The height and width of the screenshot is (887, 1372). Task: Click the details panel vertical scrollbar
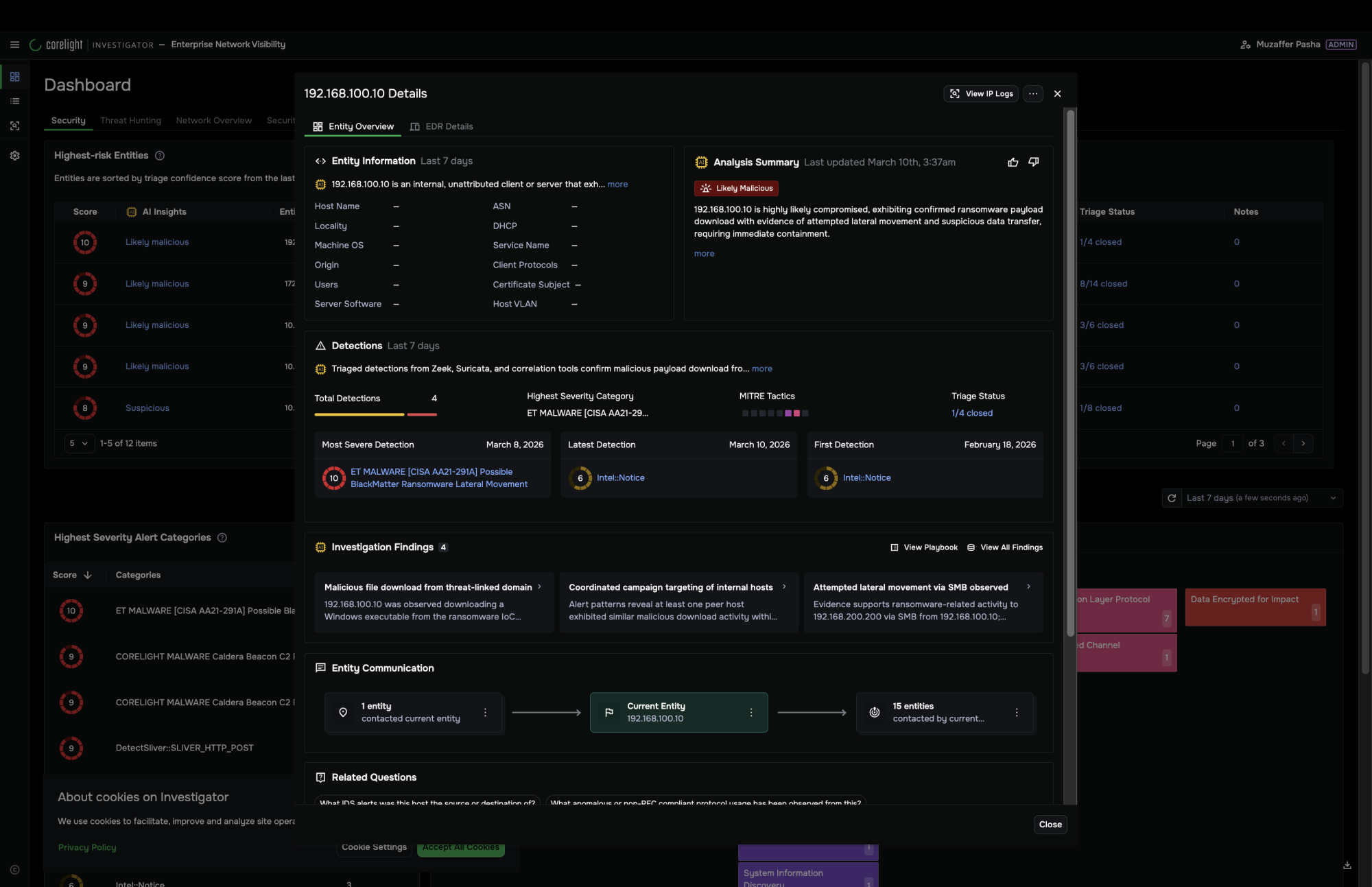tap(1070, 373)
